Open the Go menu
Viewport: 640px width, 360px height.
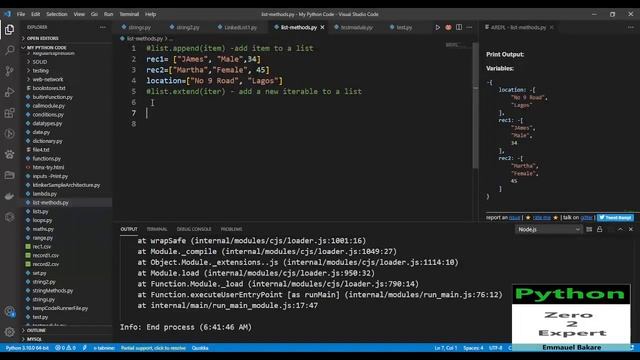coord(94,14)
